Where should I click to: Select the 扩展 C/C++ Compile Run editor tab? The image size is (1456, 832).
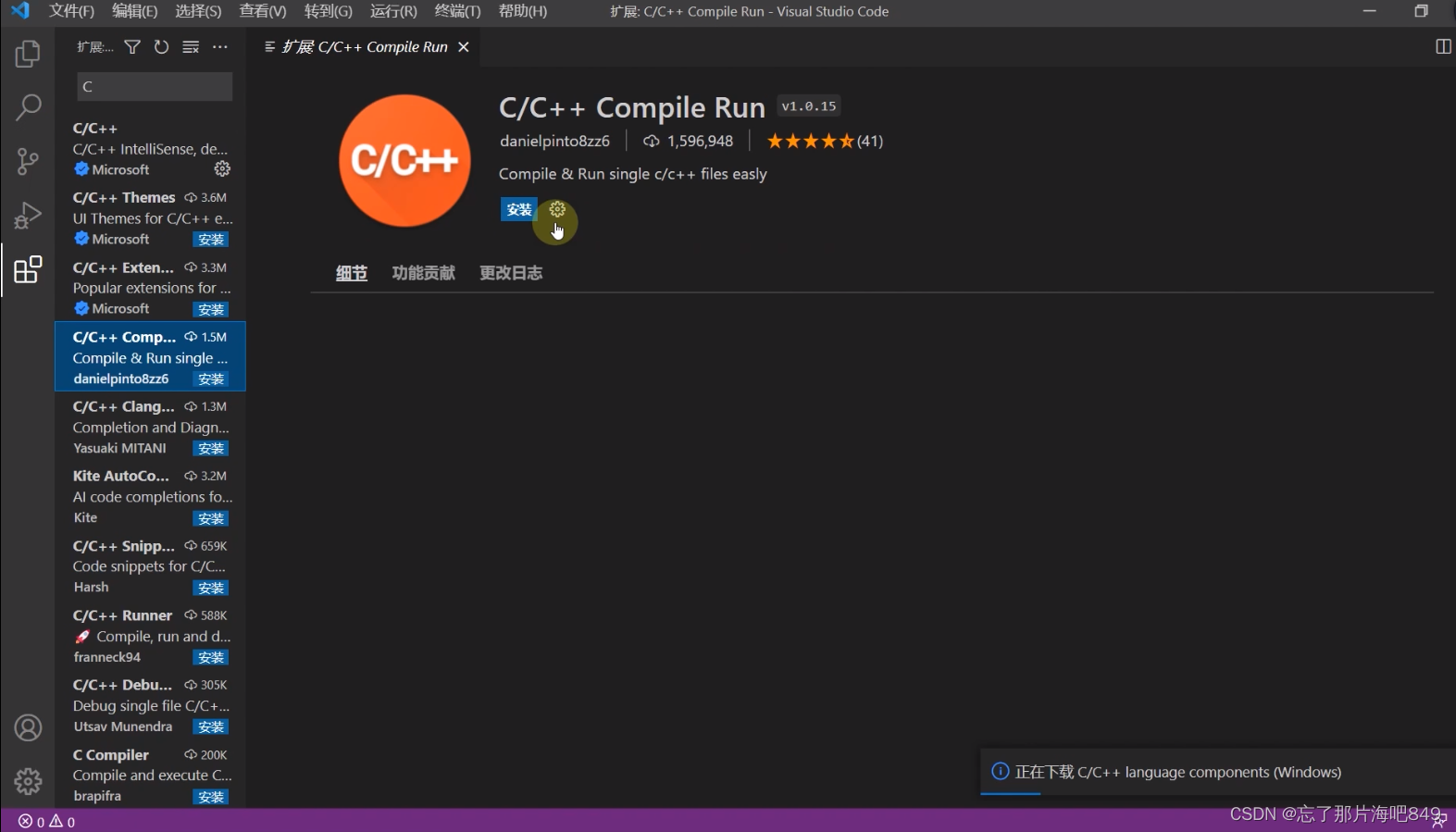(365, 47)
